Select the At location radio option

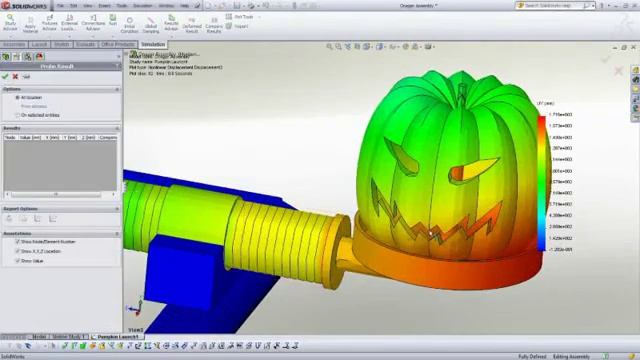coord(18,98)
